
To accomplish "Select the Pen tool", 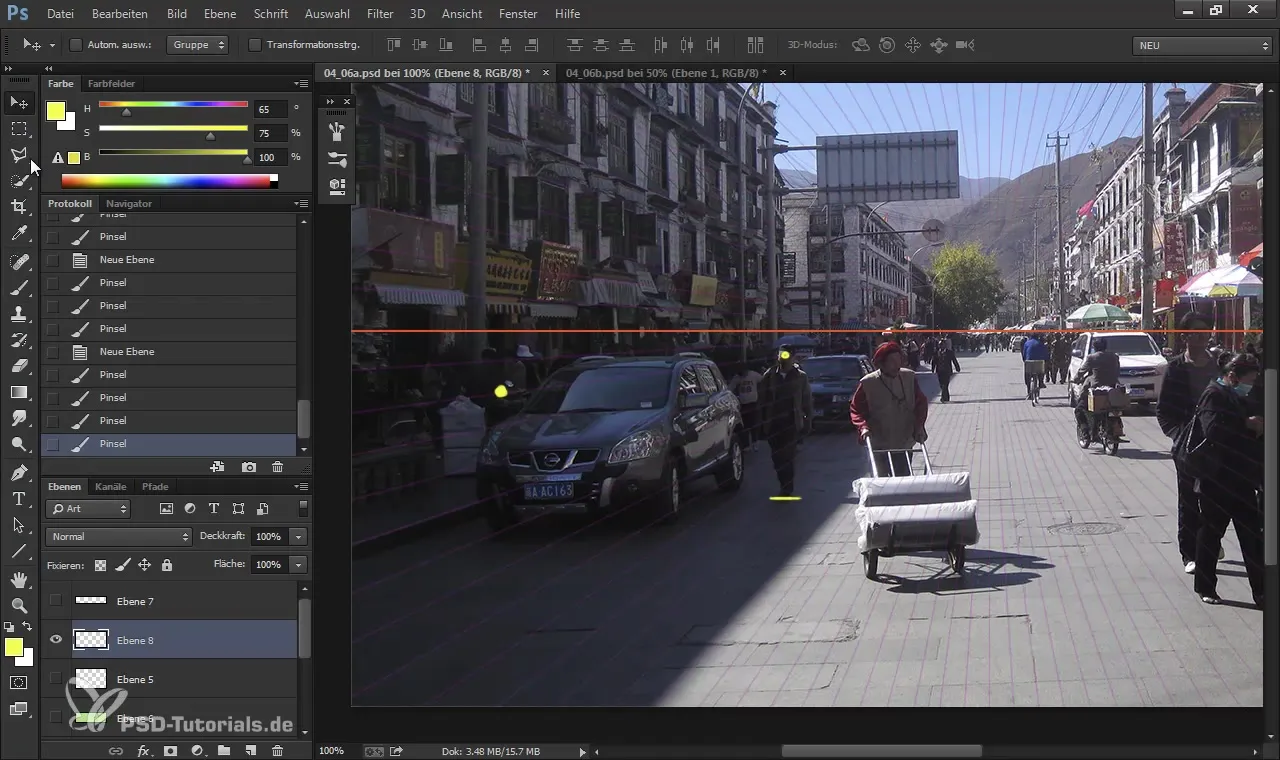I will pyautogui.click(x=19, y=472).
